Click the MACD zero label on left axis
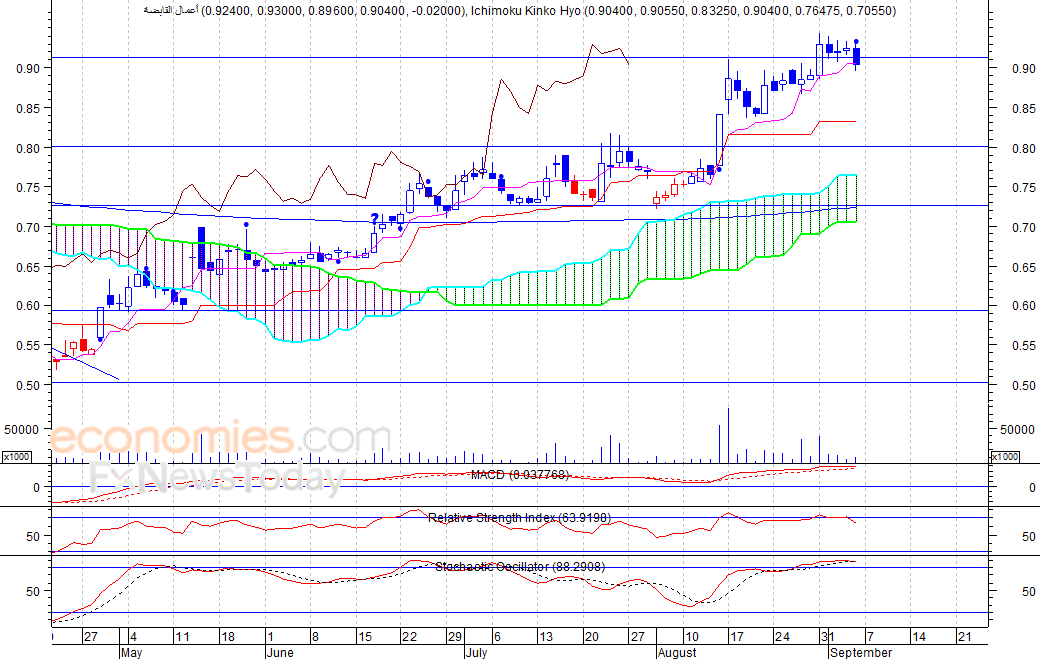Image resolution: width=1040 pixels, height=659 pixels. pyautogui.click(x=36, y=487)
